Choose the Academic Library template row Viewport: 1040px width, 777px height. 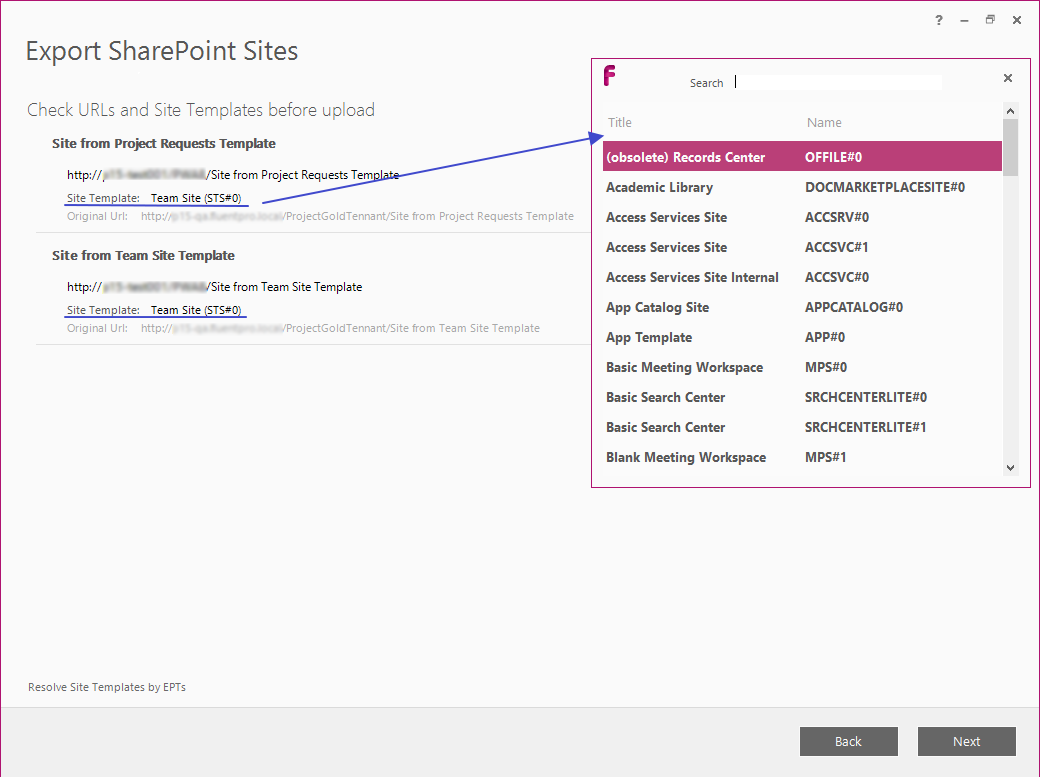(x=802, y=187)
